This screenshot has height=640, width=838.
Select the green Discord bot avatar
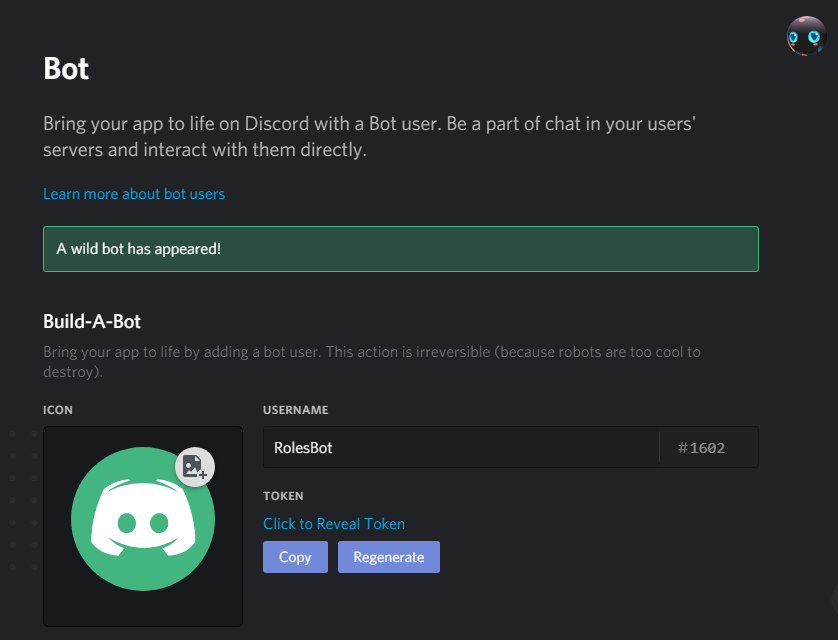[143, 519]
